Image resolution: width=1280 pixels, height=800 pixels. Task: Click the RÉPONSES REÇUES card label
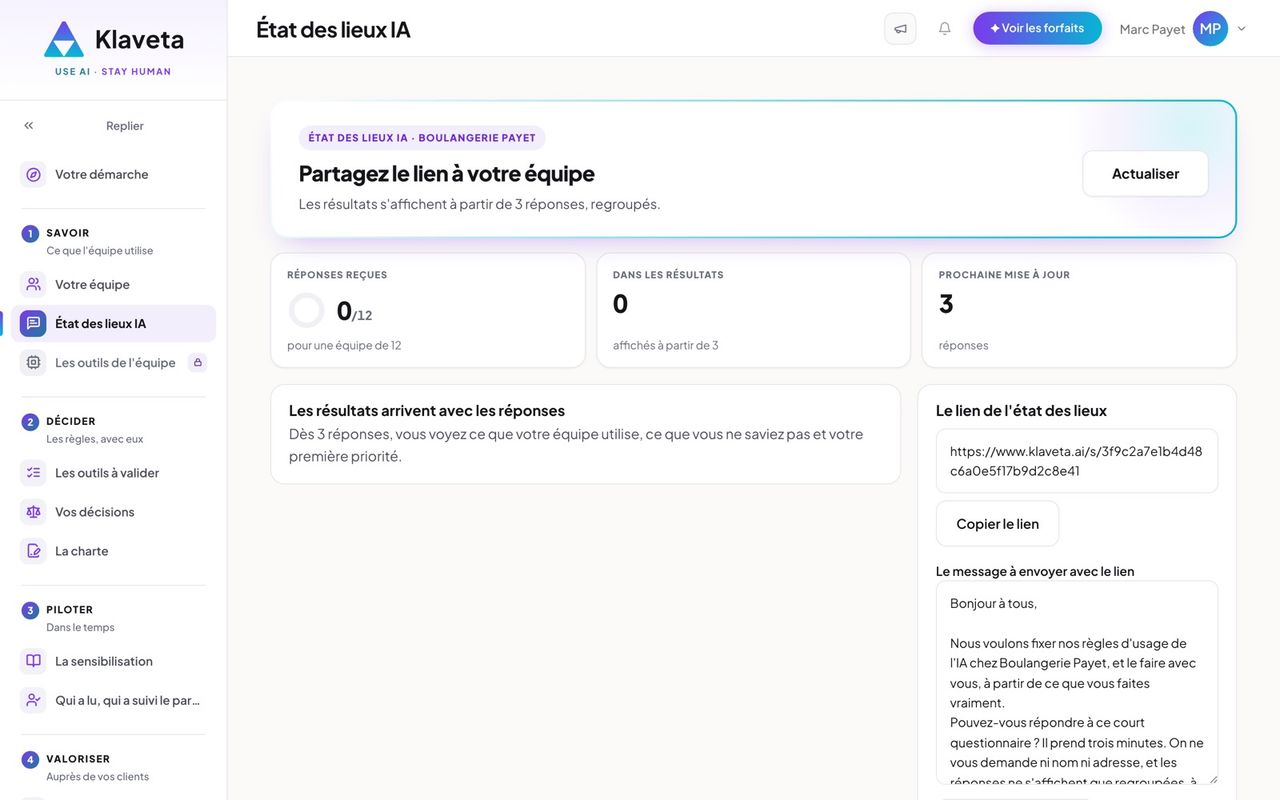click(337, 275)
